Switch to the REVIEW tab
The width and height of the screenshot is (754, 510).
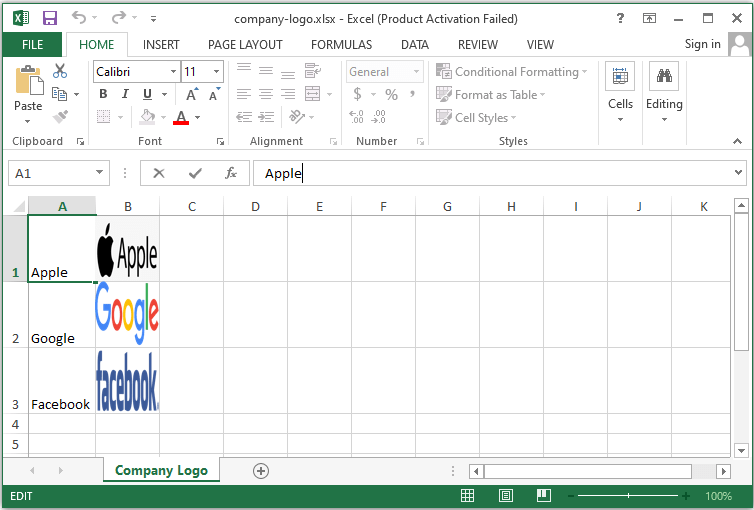pyautogui.click(x=478, y=45)
